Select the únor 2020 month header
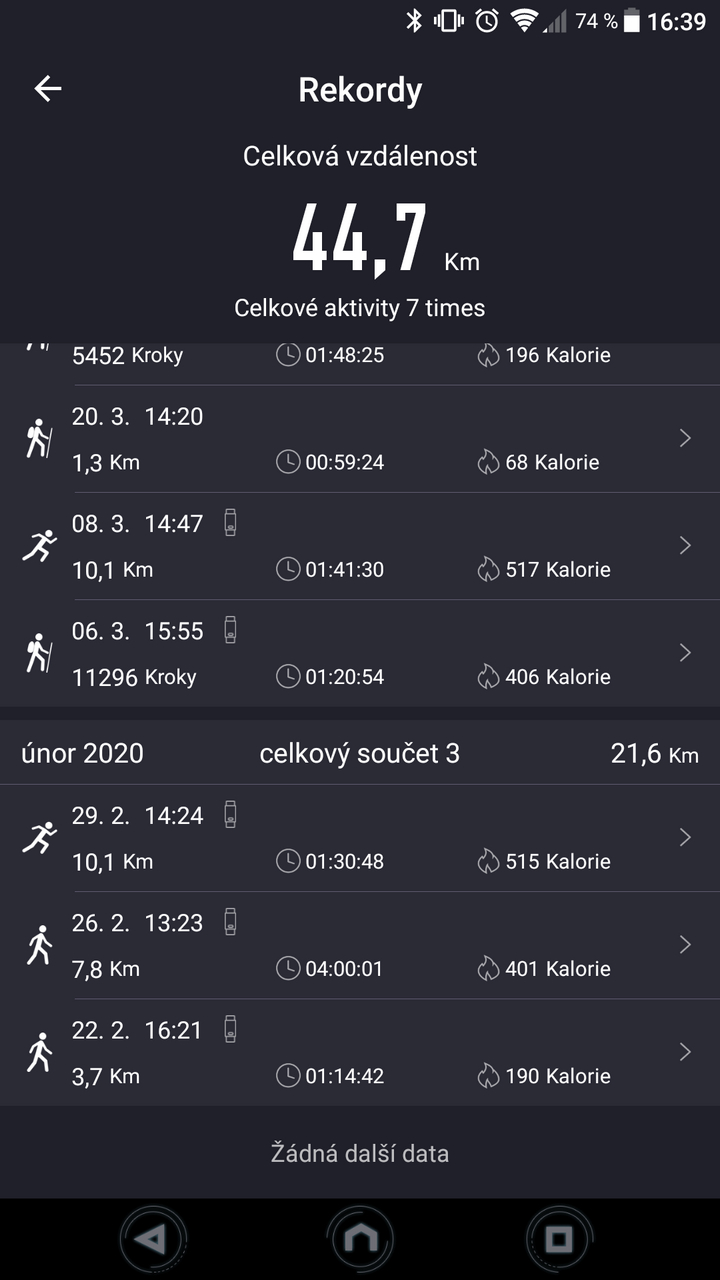 (x=83, y=753)
